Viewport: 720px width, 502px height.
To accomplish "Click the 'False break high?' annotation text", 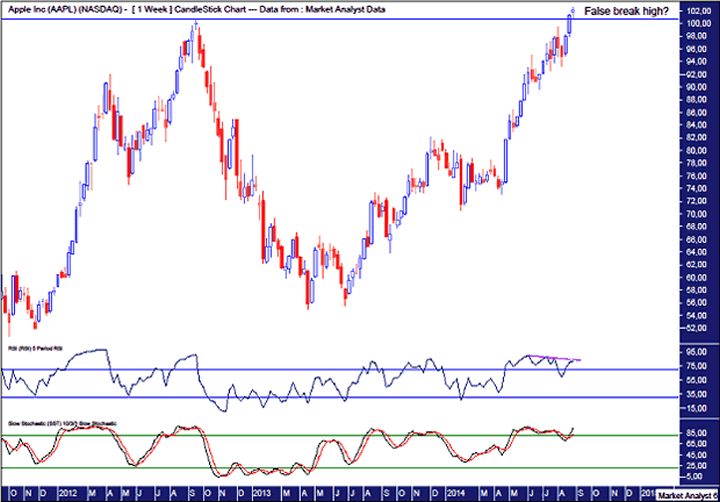I will [x=626, y=11].
